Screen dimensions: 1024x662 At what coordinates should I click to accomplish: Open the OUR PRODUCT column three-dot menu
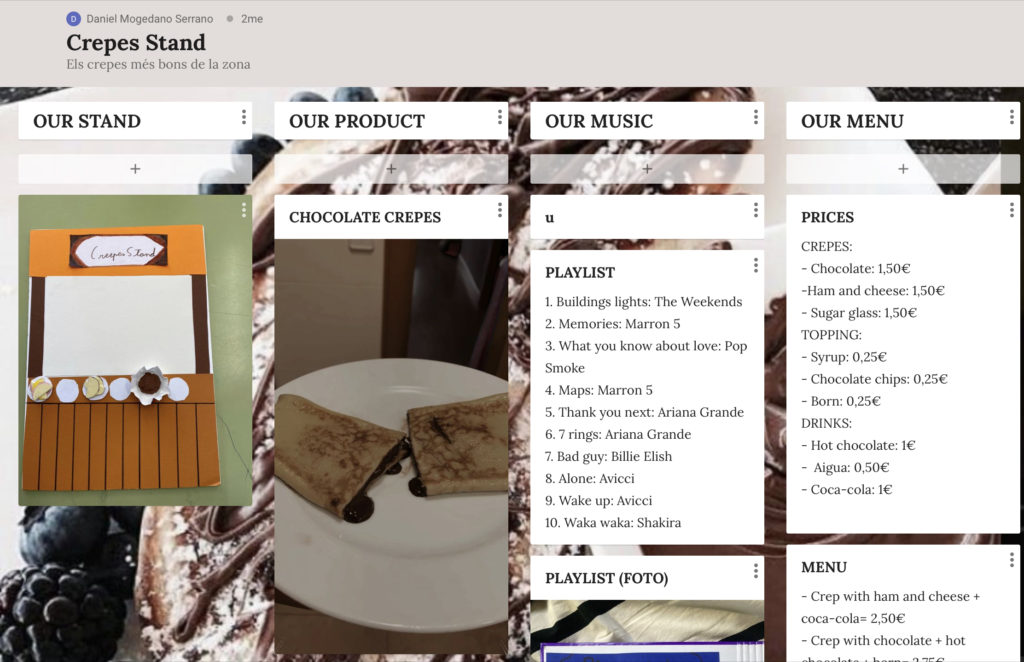(500, 117)
